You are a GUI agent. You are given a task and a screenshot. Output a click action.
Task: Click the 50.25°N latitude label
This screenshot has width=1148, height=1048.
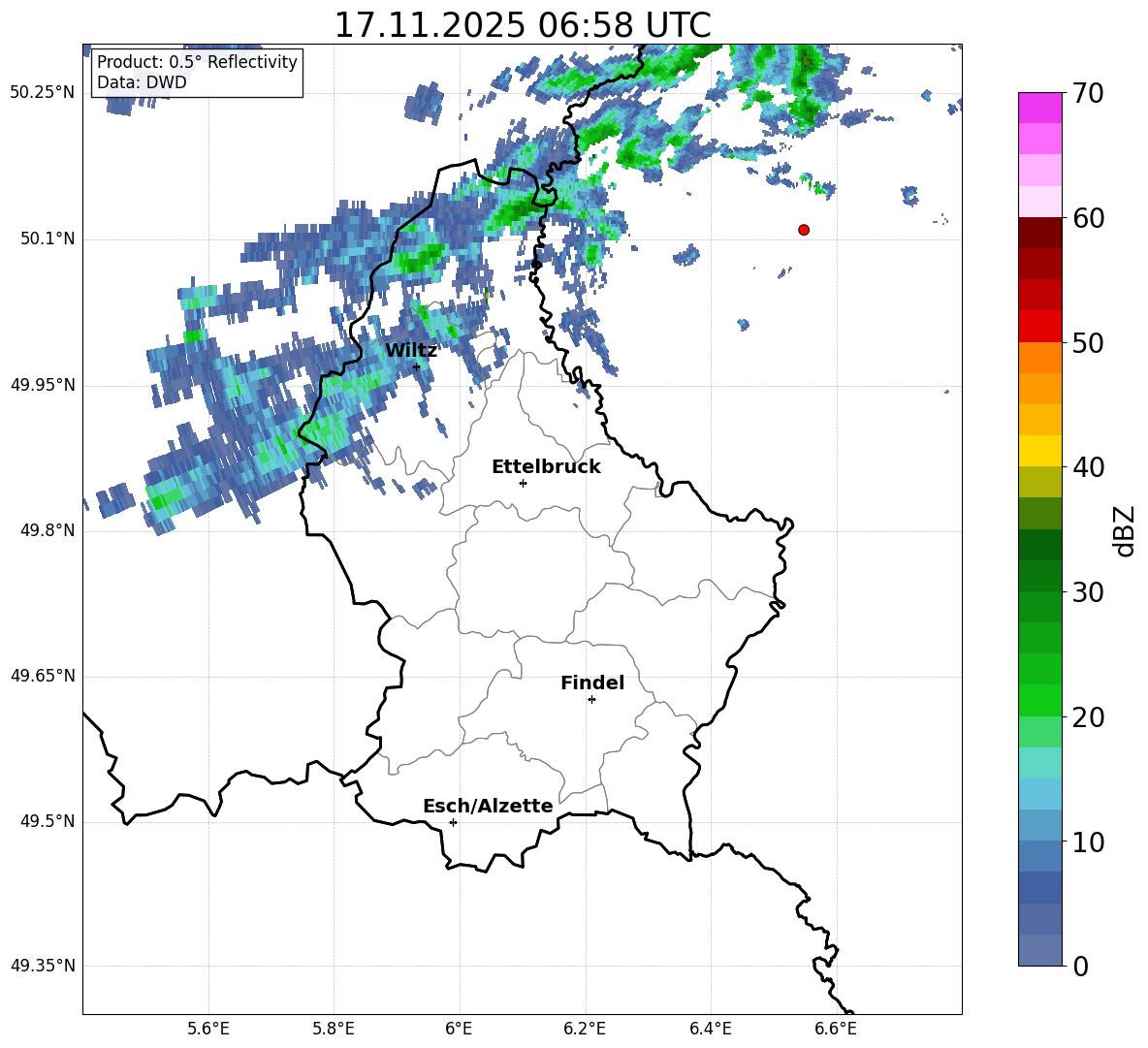[43, 93]
